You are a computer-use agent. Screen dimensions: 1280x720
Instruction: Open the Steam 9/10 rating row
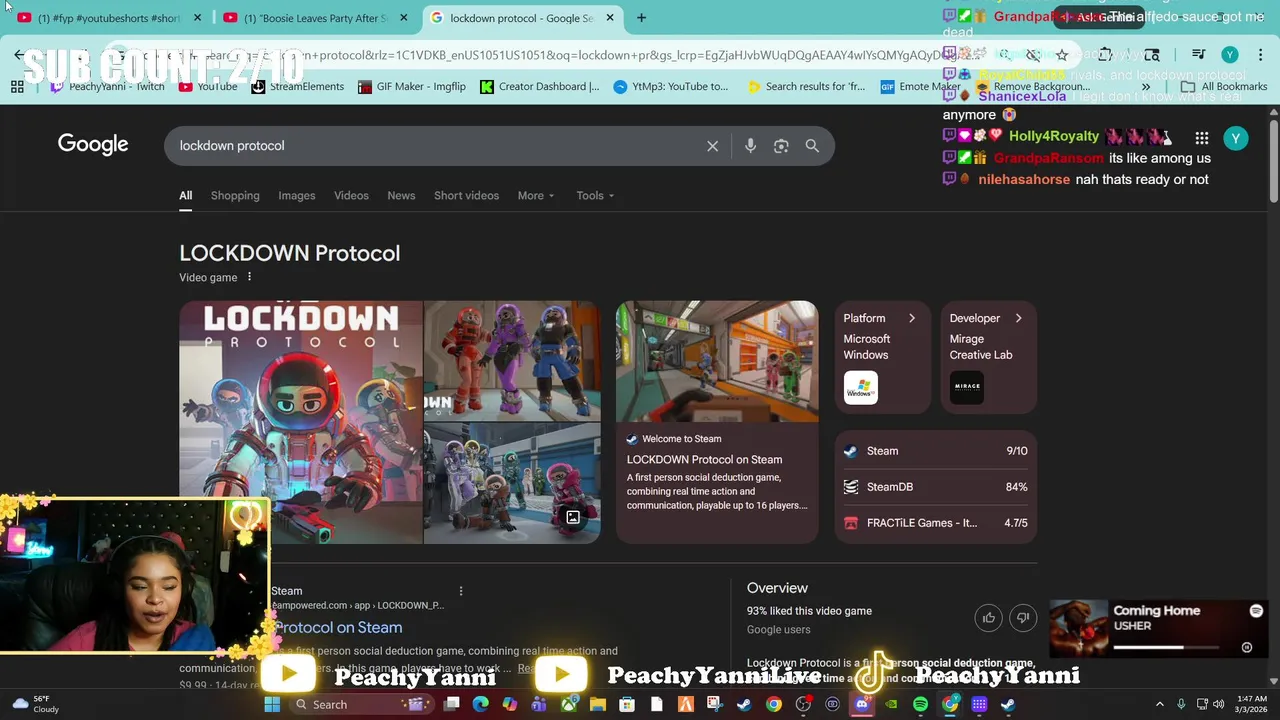(936, 451)
